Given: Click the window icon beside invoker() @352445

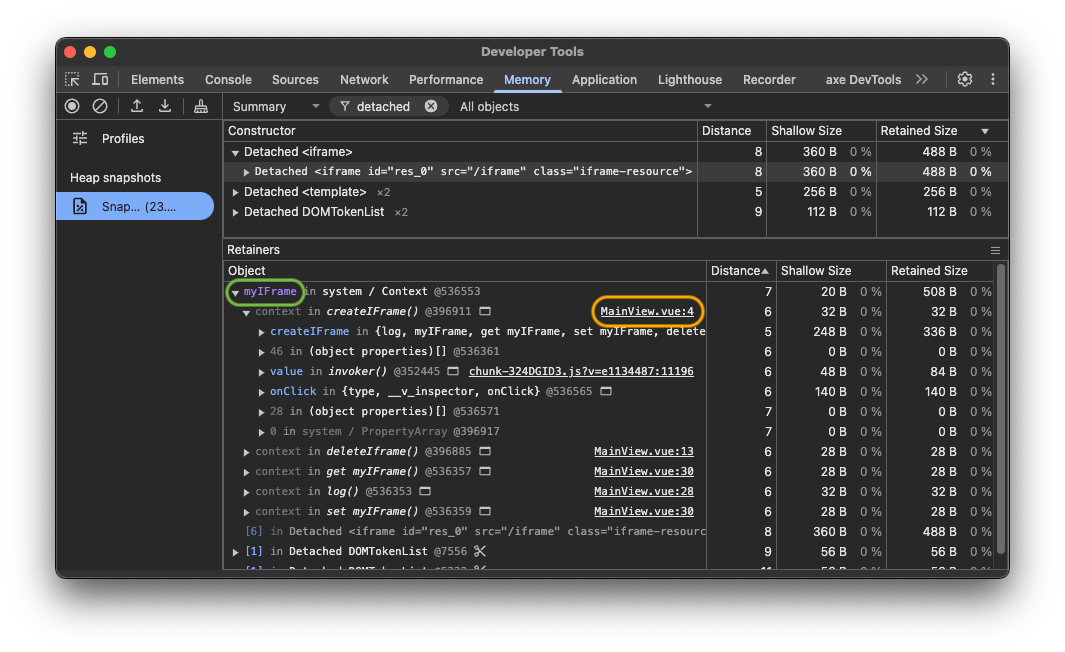Looking at the screenshot, I should [453, 372].
